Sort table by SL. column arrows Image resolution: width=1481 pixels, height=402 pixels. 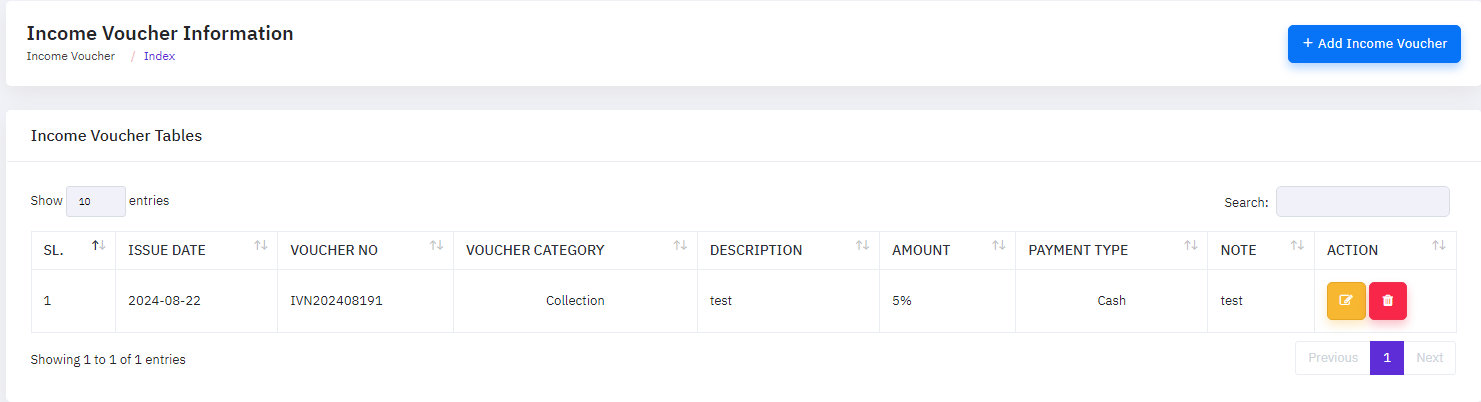pos(99,246)
